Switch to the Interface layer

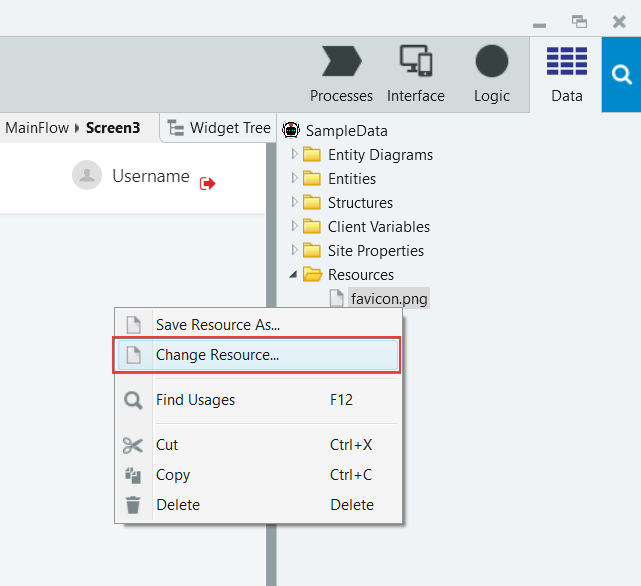click(x=416, y=74)
